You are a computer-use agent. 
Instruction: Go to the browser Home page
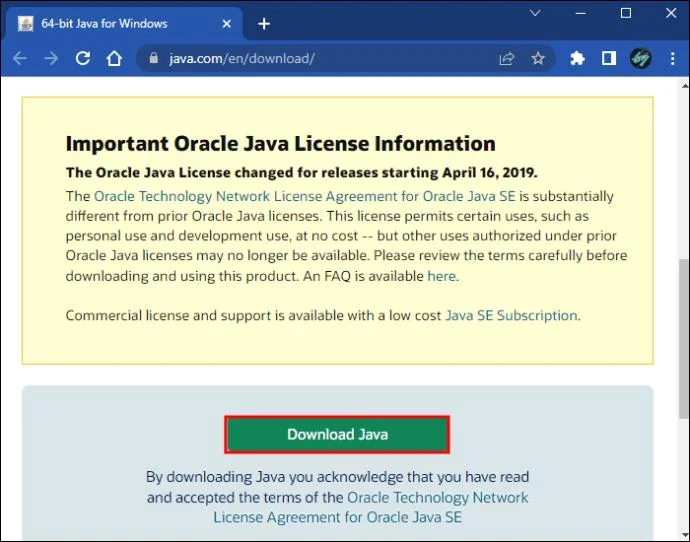(x=114, y=58)
